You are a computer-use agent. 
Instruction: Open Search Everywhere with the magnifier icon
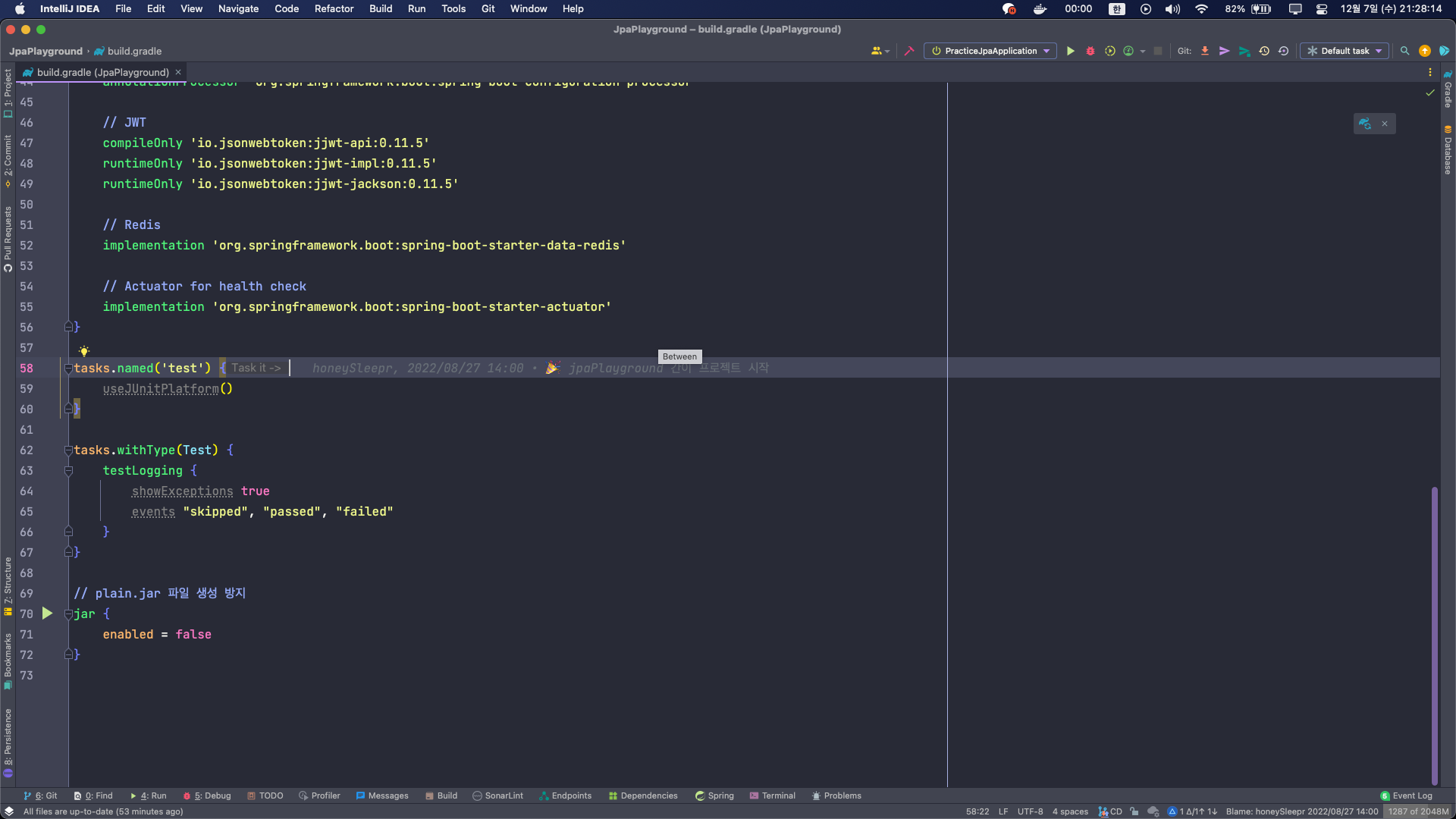point(1405,51)
